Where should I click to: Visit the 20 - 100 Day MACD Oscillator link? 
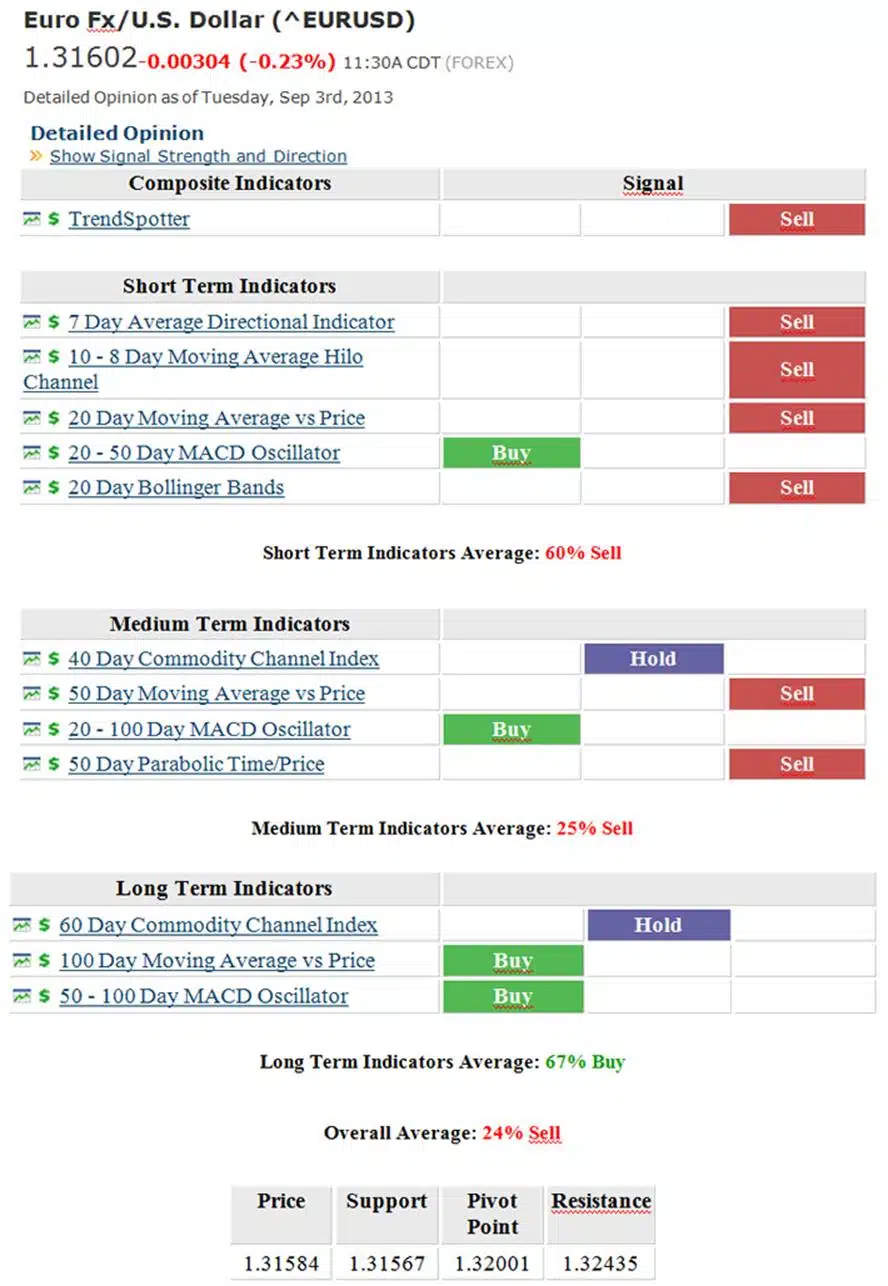[x=209, y=730]
